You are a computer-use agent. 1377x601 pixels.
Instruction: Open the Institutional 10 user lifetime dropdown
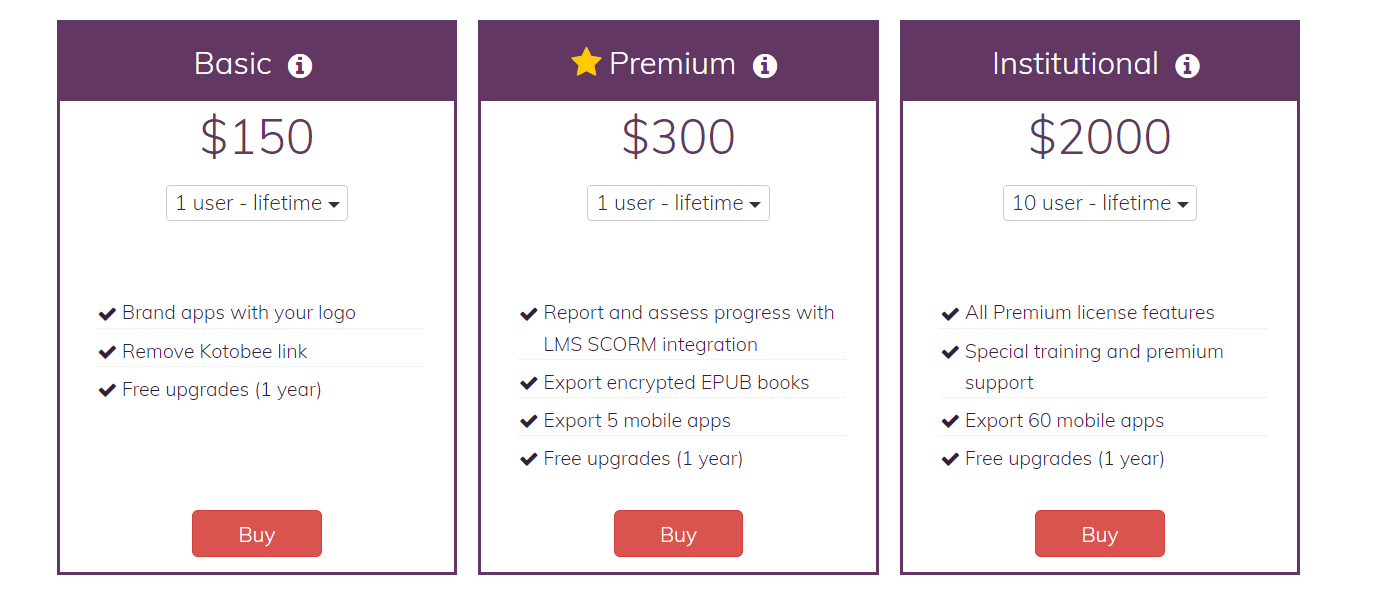point(1099,203)
